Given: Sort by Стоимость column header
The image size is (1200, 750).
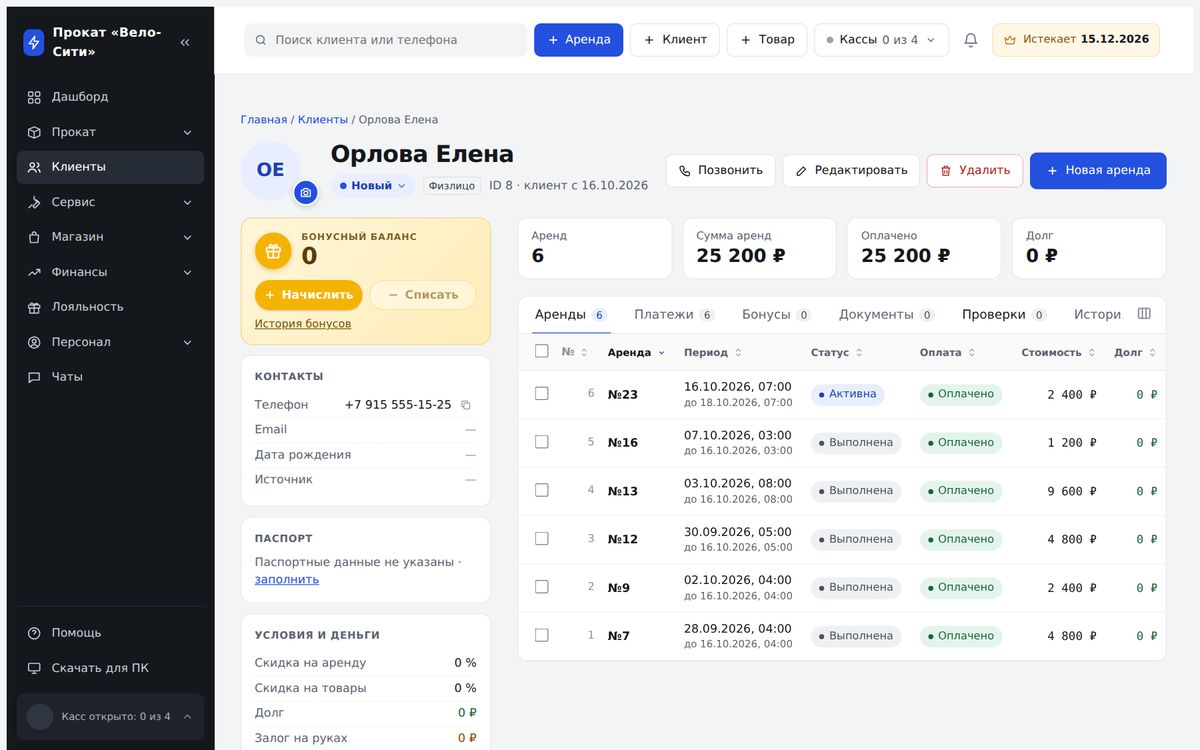Looking at the screenshot, I should (1058, 353).
